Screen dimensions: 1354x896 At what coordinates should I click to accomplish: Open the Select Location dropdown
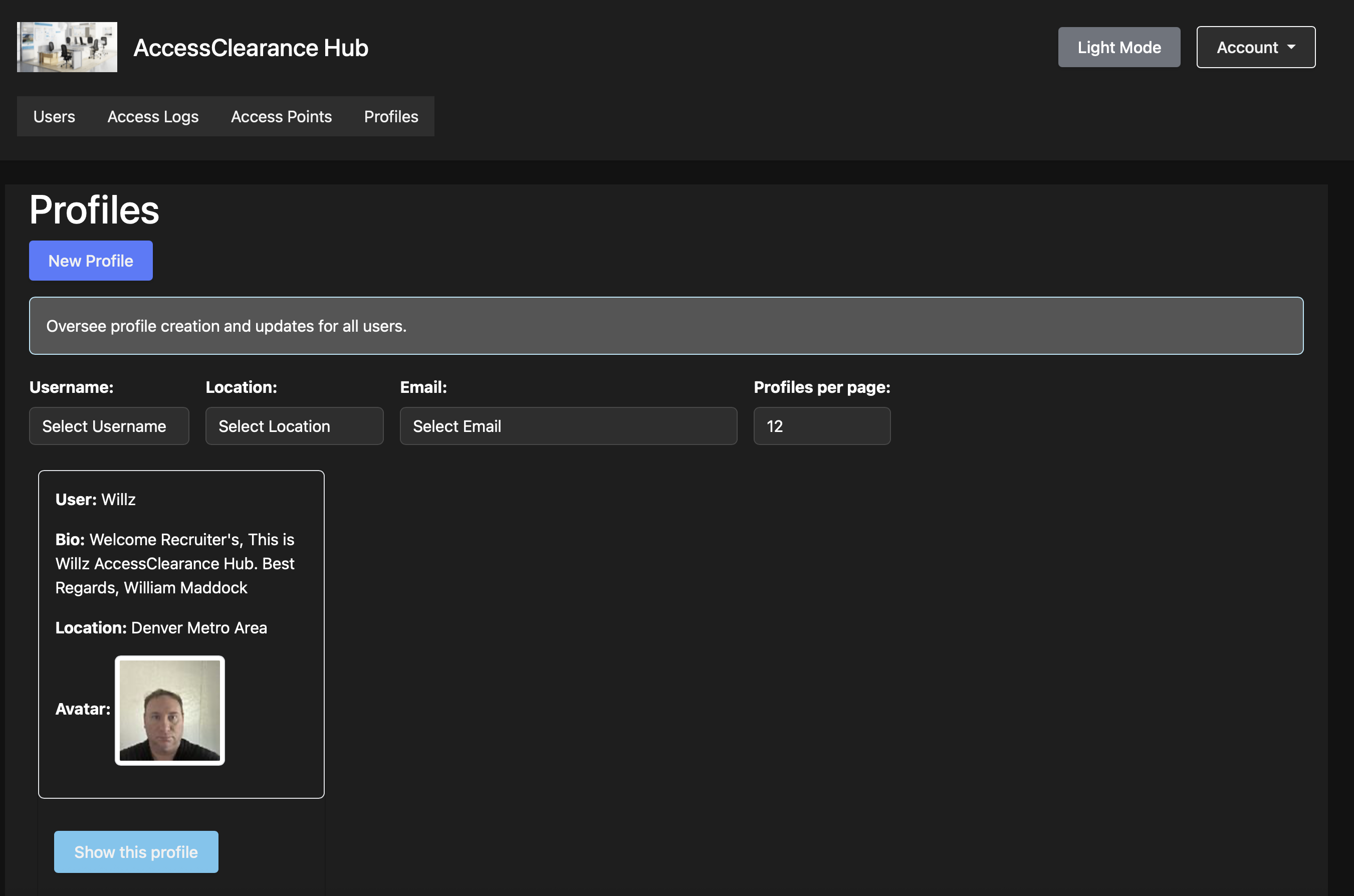tap(294, 426)
